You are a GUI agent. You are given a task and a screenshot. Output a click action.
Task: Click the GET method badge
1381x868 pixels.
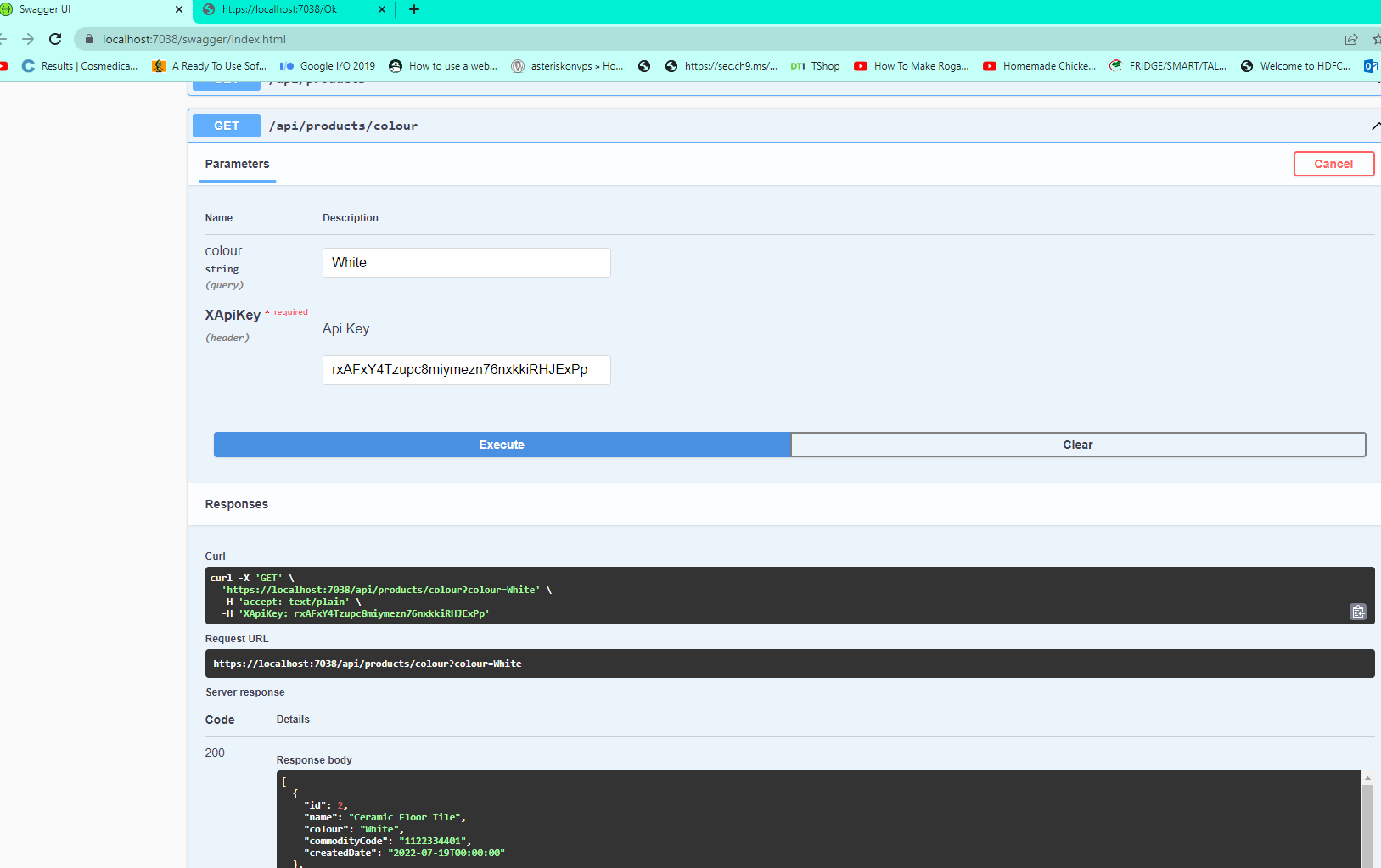tap(227, 126)
